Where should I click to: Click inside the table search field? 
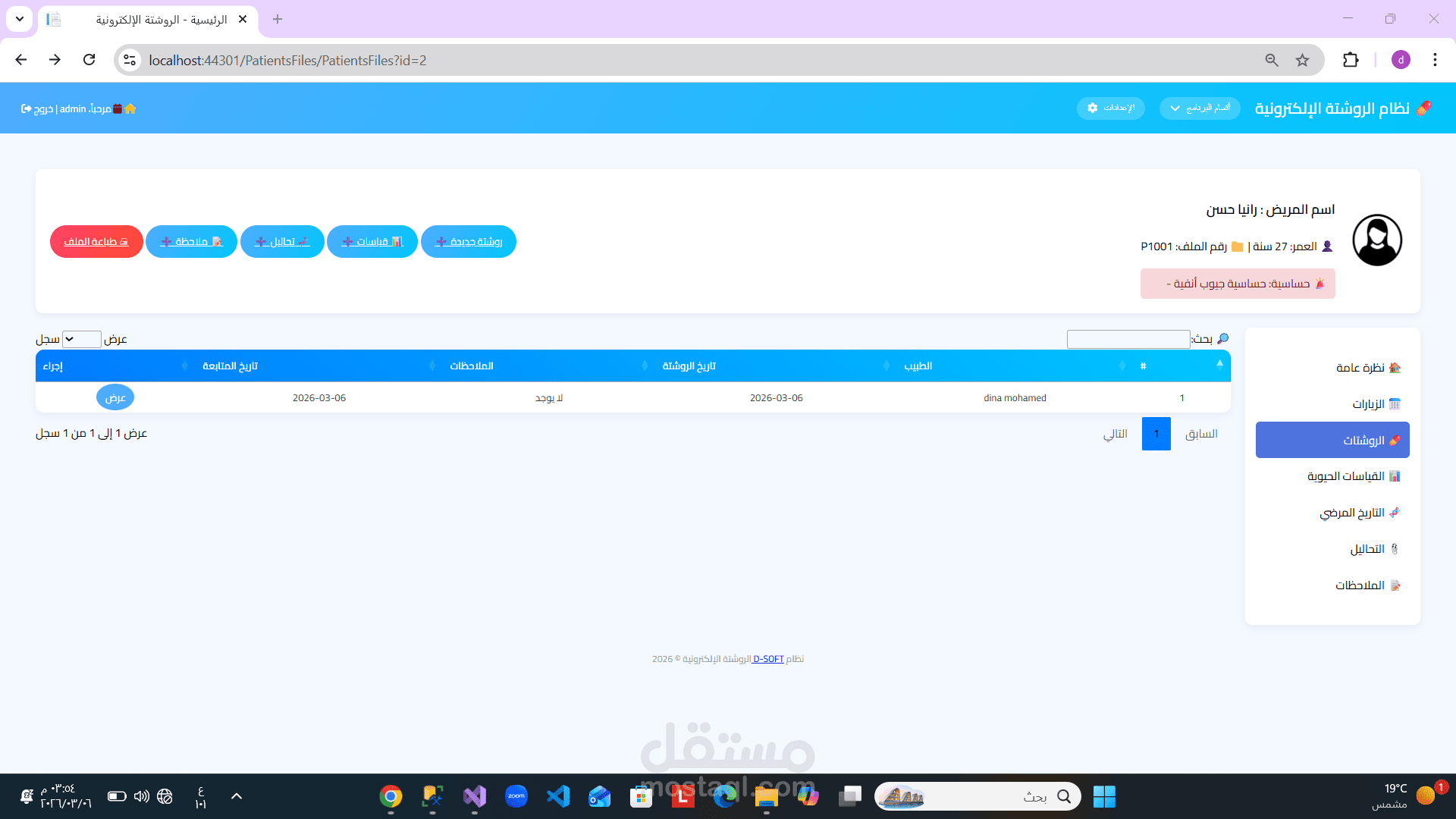pyautogui.click(x=1128, y=339)
